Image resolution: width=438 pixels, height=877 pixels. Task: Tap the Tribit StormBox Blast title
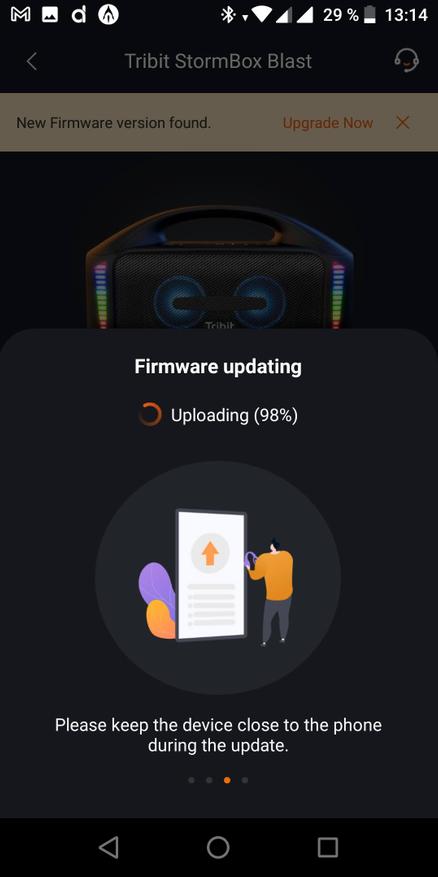(218, 61)
